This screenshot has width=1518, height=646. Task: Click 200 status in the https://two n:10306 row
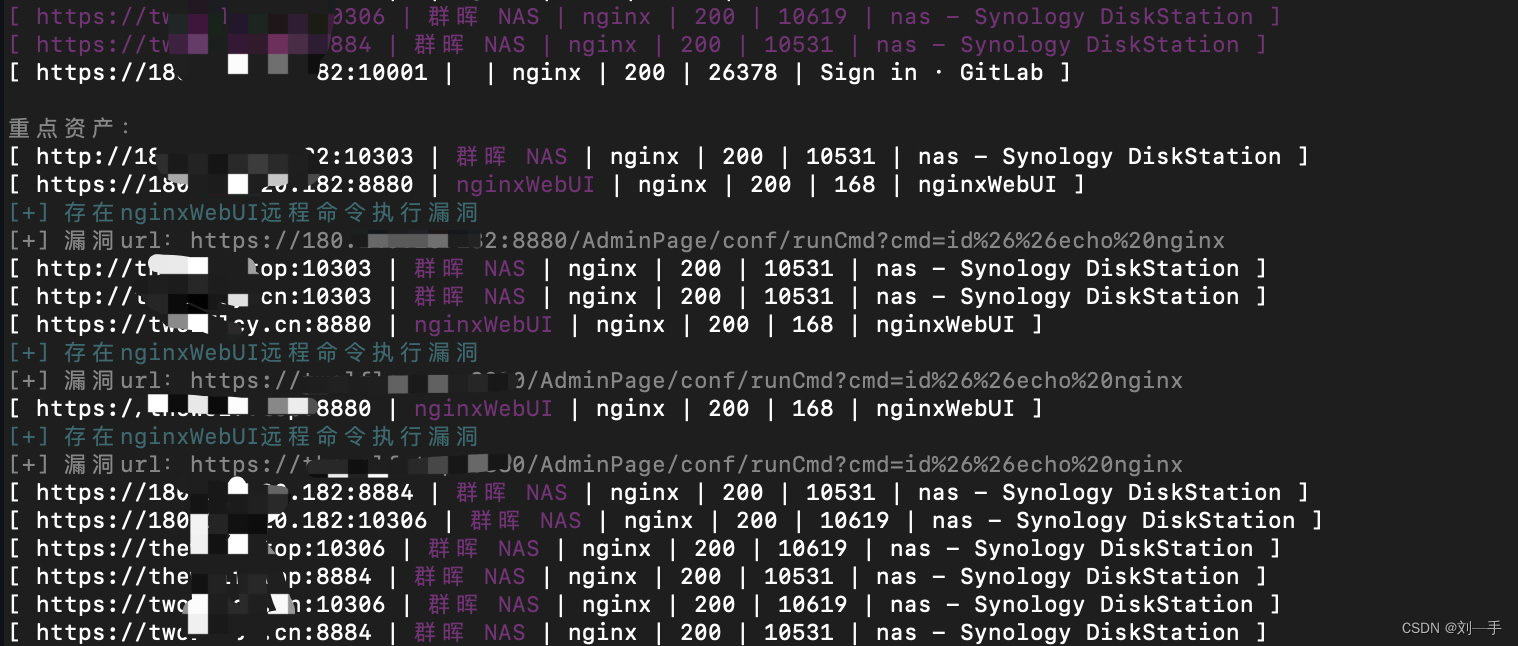coord(714,605)
